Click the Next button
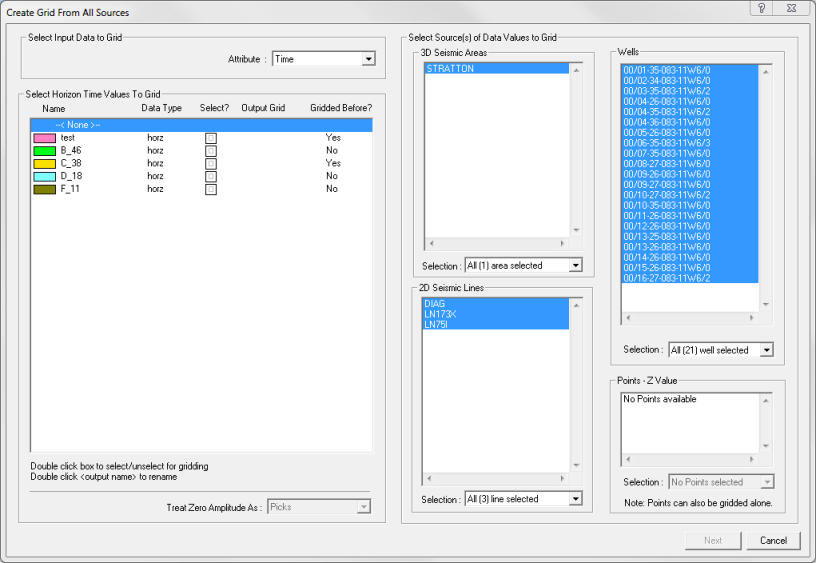 (713, 540)
